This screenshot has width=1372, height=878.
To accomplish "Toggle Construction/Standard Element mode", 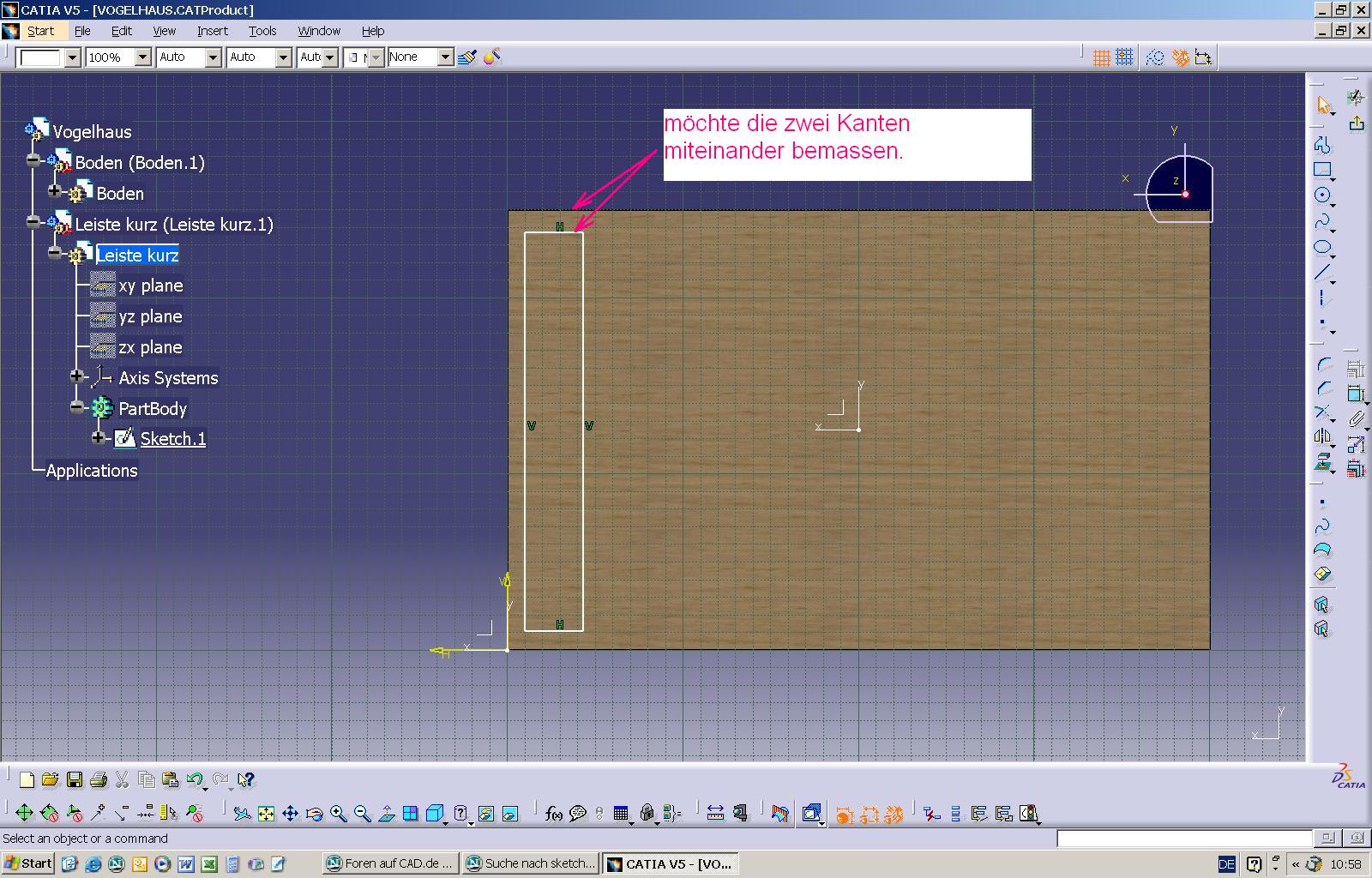I will tap(1155, 57).
